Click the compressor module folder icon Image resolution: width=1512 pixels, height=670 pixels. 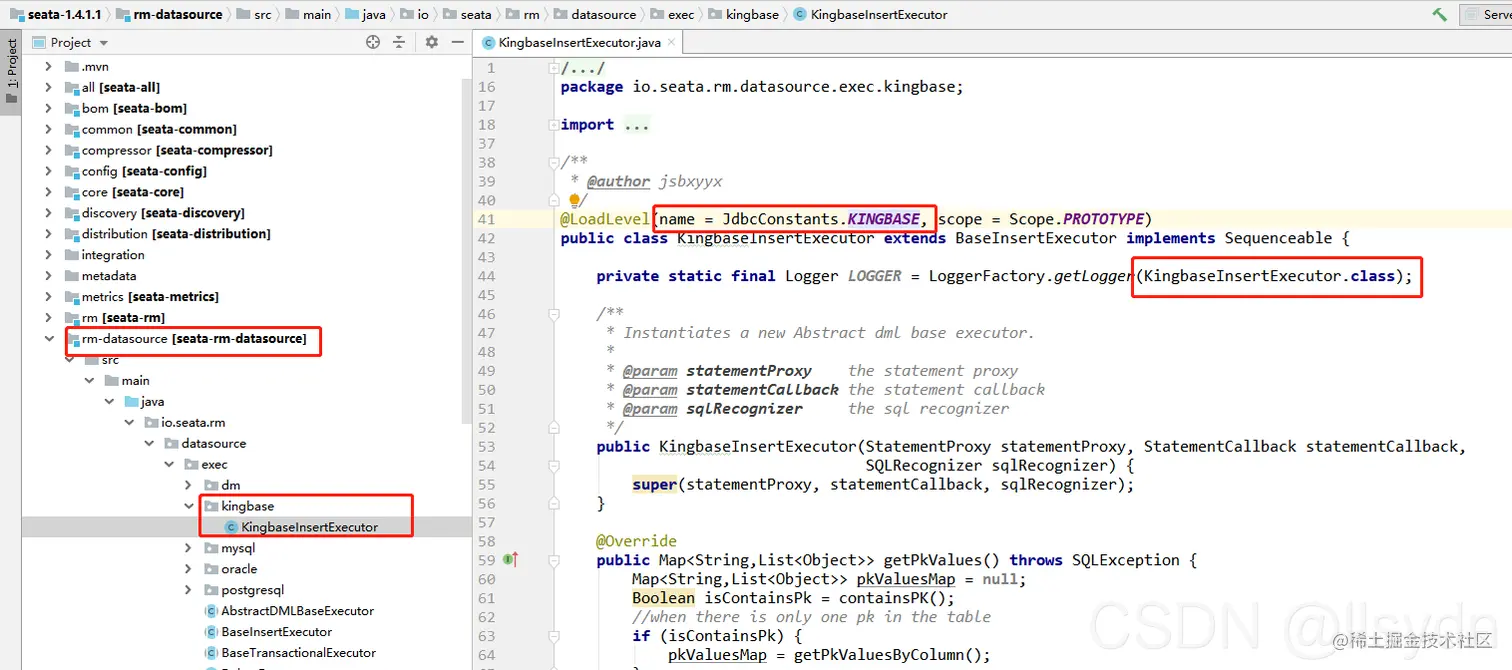[72, 150]
